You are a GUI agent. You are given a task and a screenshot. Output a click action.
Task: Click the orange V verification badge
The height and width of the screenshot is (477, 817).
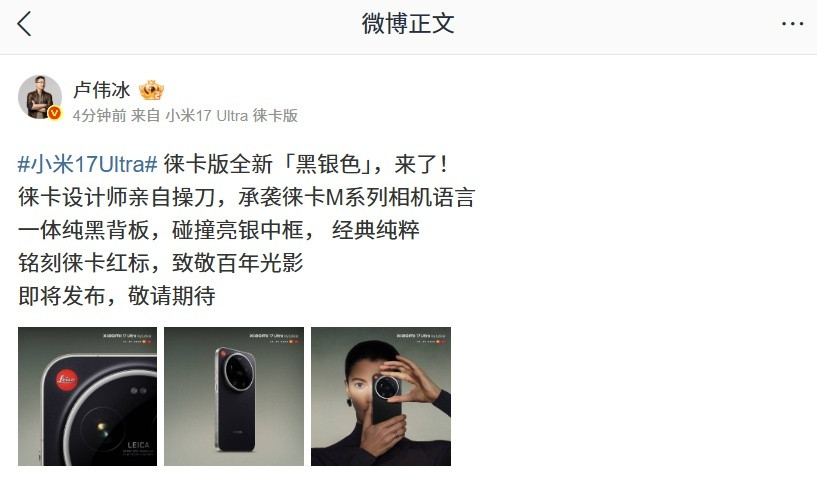point(55,113)
